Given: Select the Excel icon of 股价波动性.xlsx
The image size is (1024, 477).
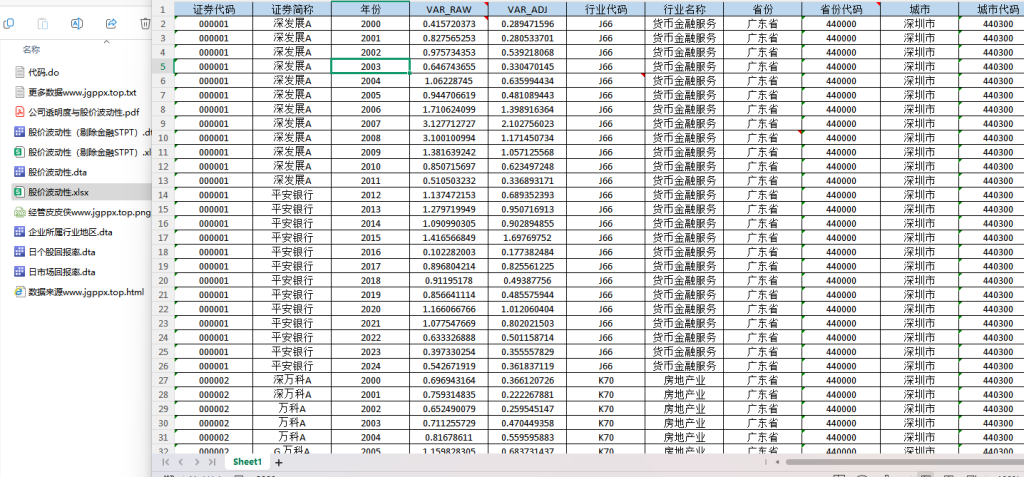Looking at the screenshot, I should (x=20, y=192).
